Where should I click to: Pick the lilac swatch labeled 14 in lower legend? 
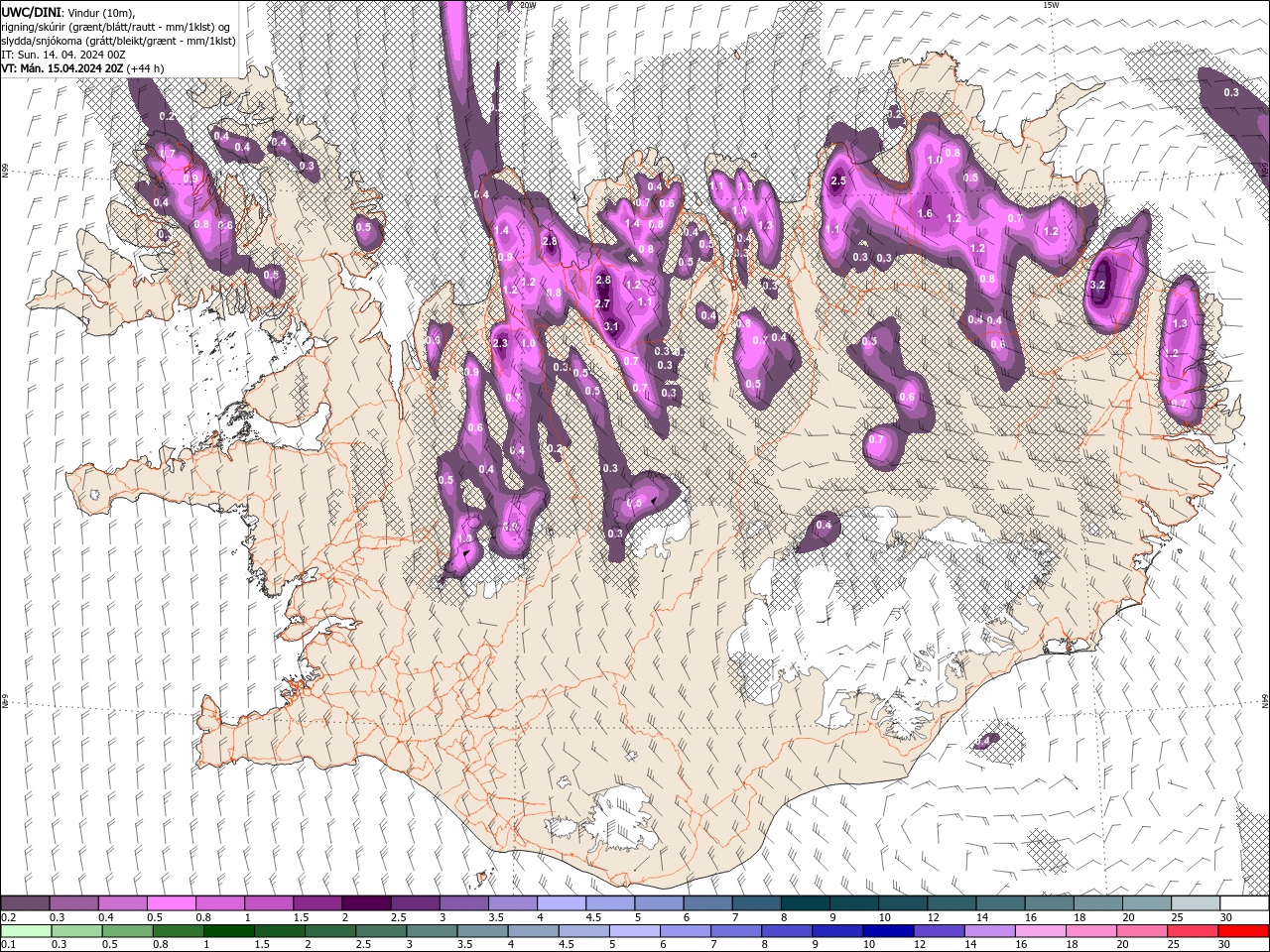click(x=989, y=931)
